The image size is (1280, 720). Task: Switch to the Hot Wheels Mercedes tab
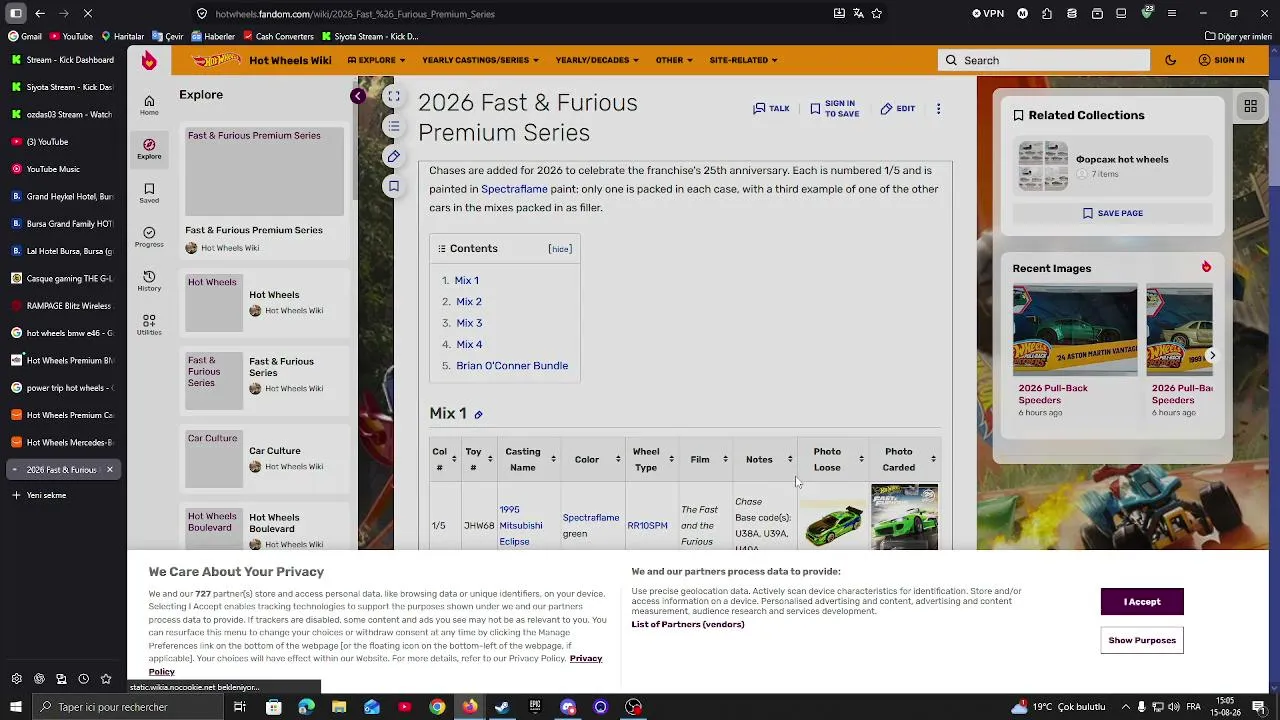tap(62, 442)
